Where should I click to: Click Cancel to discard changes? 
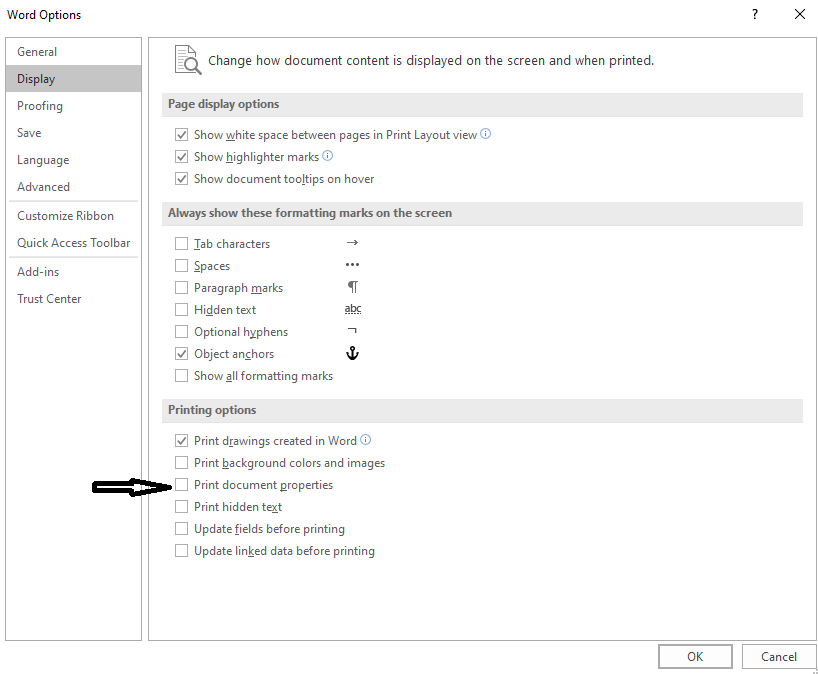[x=778, y=657]
